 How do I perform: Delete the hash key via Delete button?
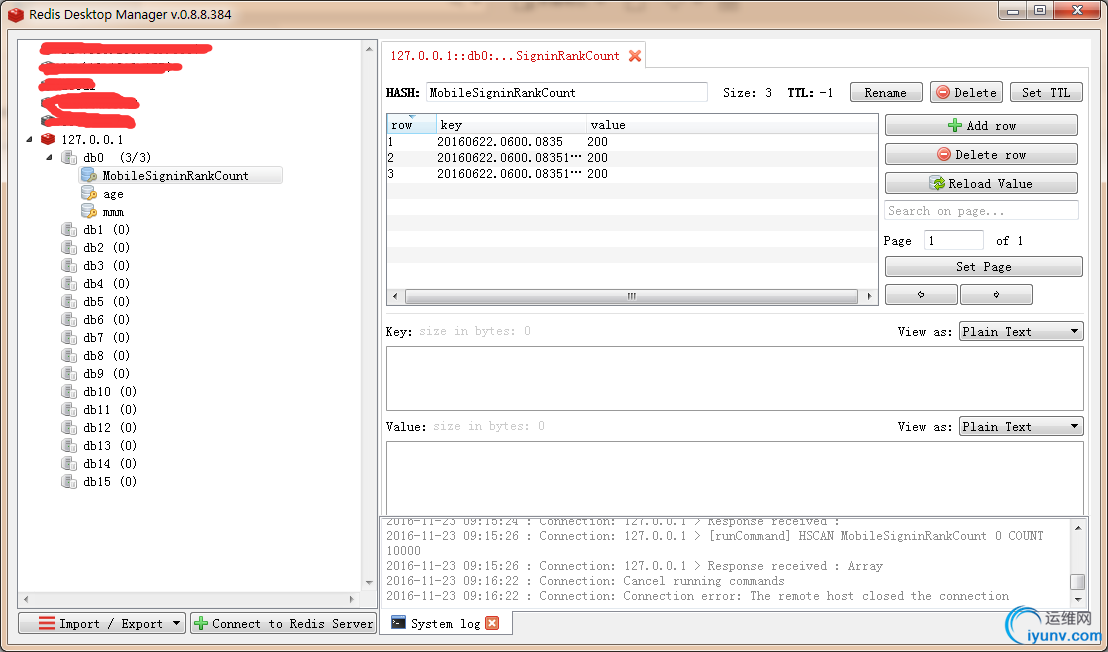[967, 93]
